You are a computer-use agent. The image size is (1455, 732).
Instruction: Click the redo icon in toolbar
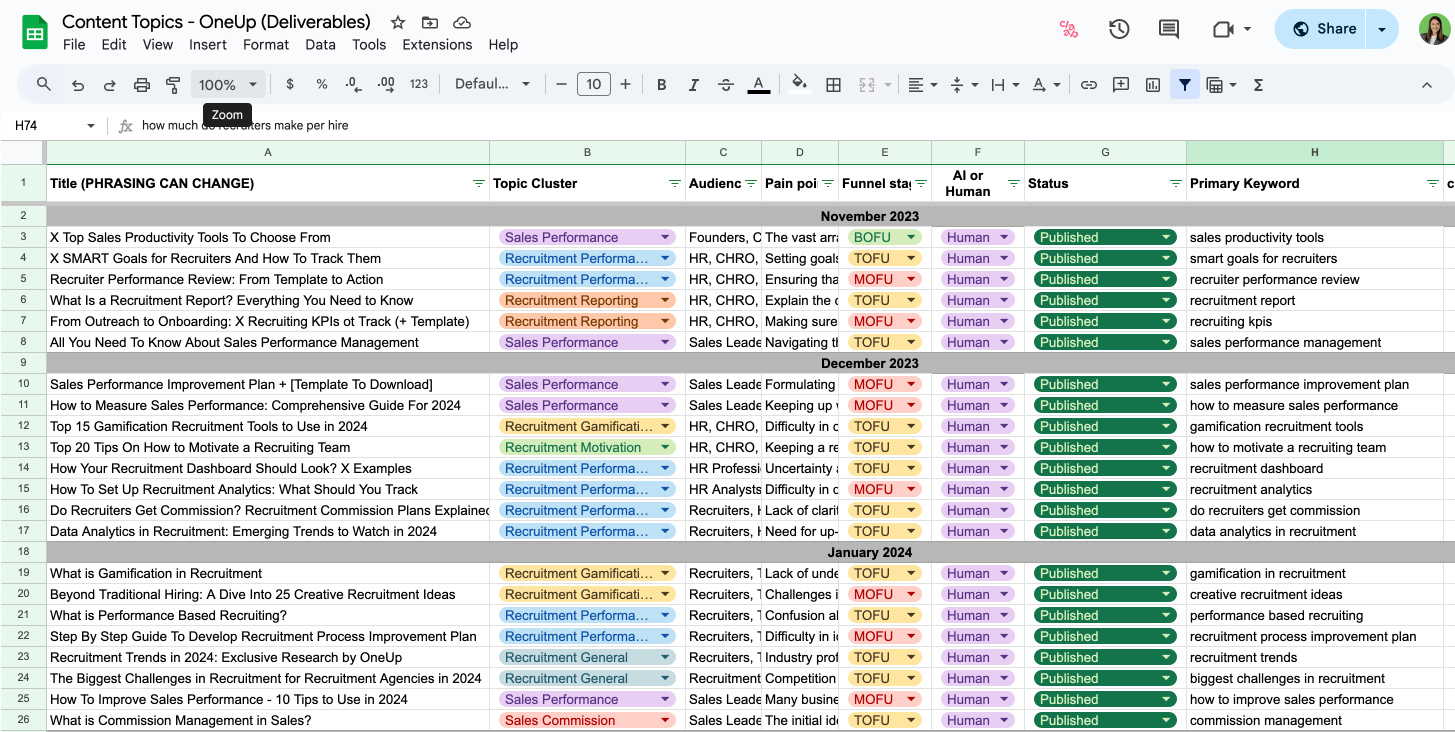(109, 85)
